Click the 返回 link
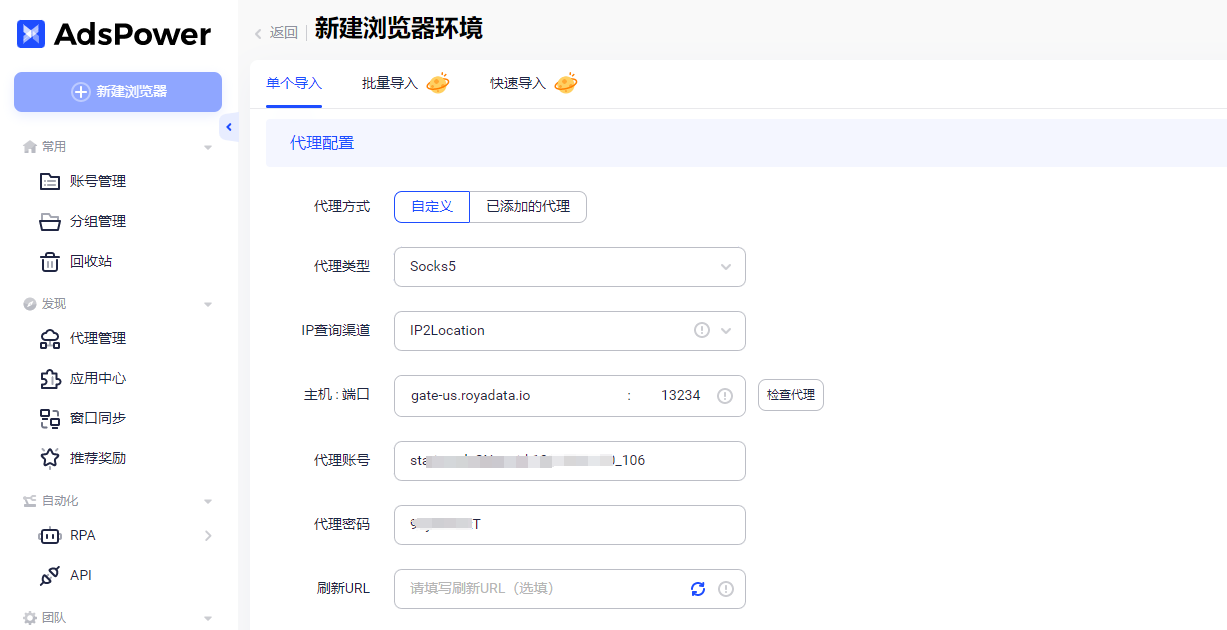This screenshot has height=630, width=1227. [284, 33]
